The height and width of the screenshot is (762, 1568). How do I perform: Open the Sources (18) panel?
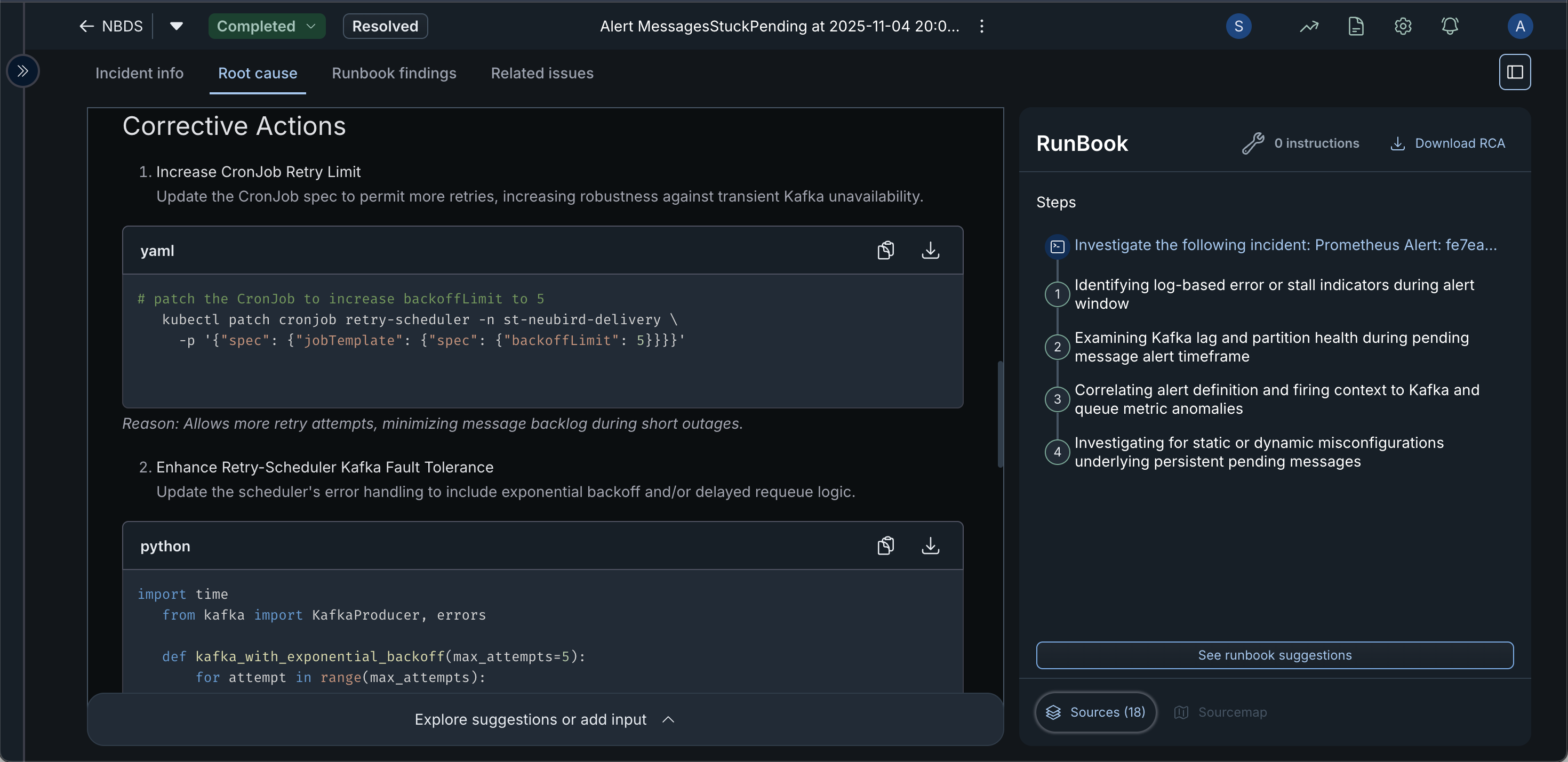[x=1095, y=712]
